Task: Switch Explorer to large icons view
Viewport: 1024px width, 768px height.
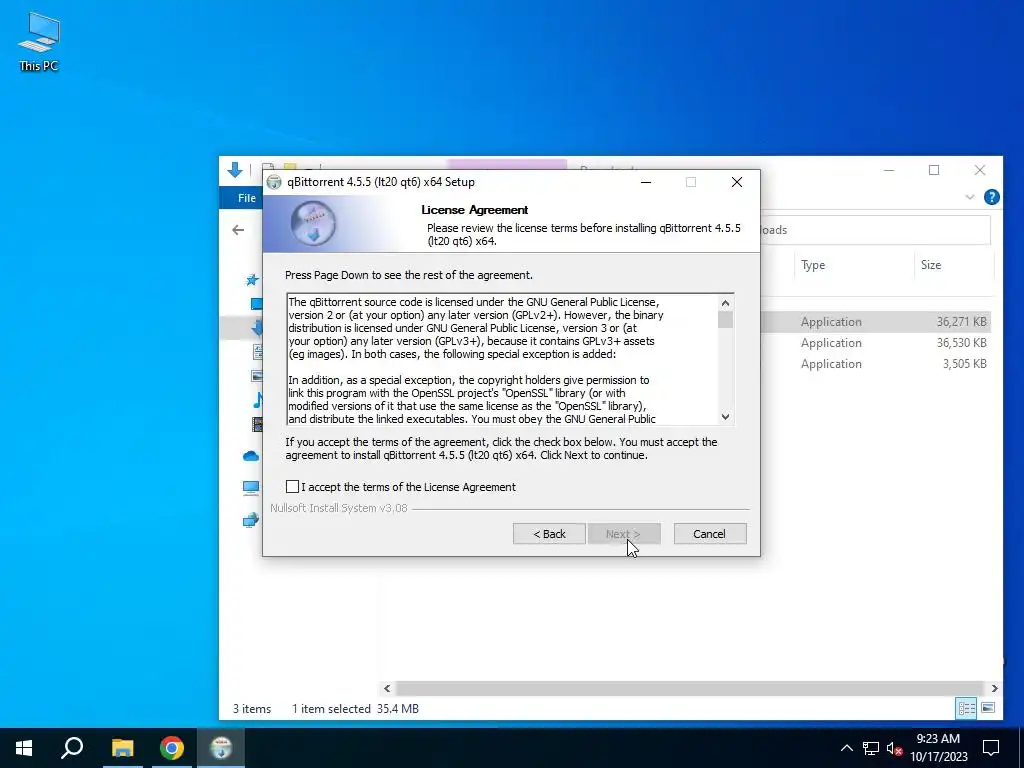Action: 988,708
